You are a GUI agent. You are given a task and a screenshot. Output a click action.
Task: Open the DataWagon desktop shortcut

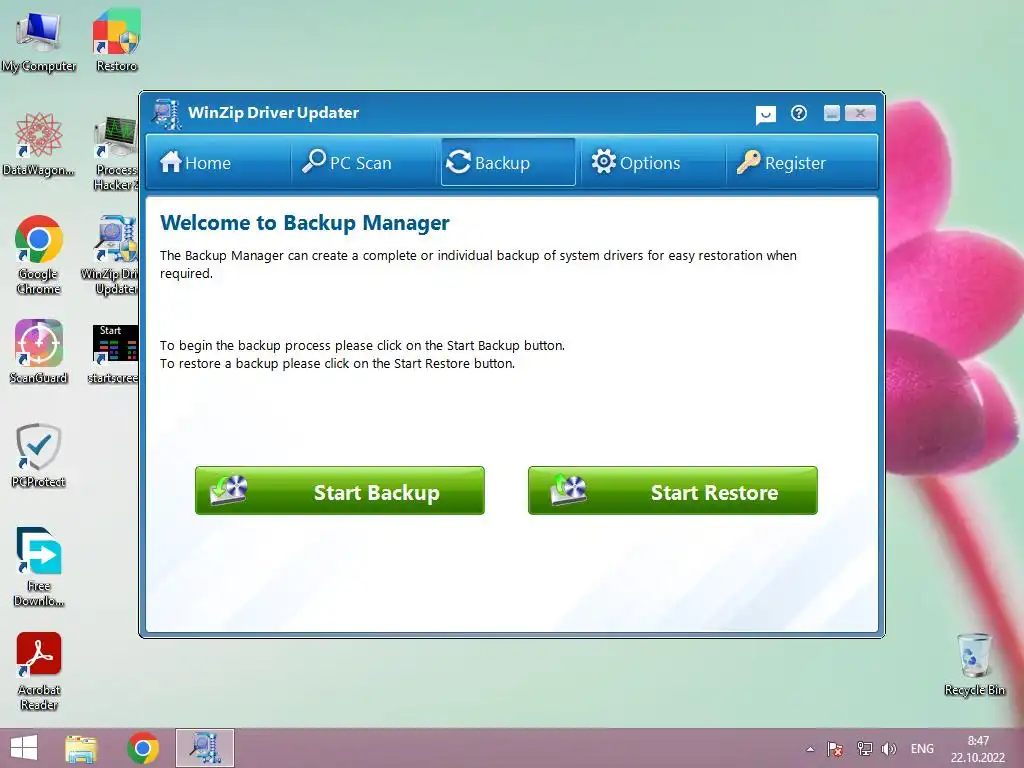[39, 144]
